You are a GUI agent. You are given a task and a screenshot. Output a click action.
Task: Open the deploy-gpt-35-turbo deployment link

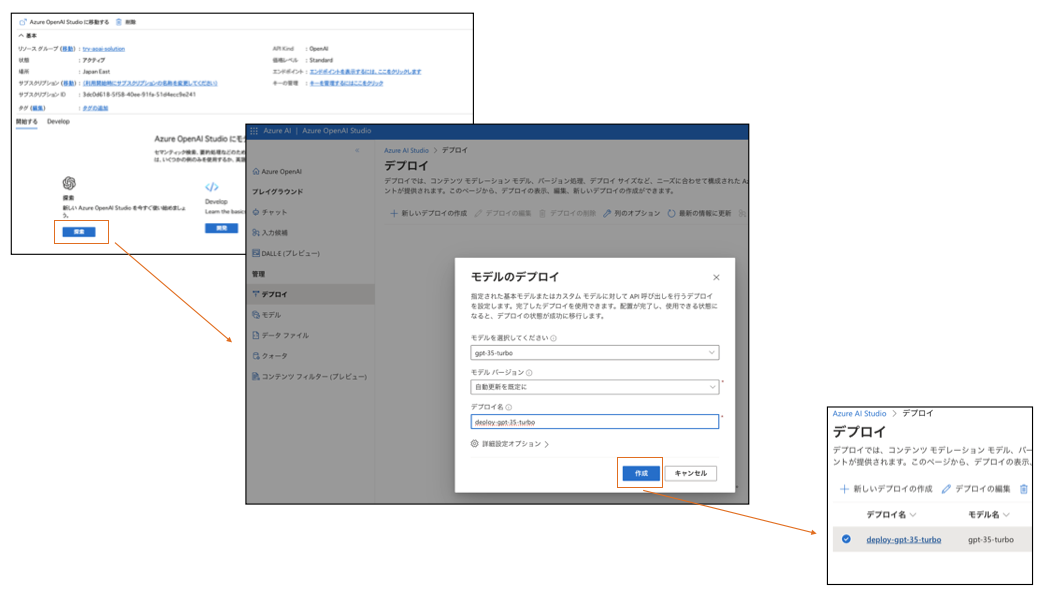click(x=903, y=540)
